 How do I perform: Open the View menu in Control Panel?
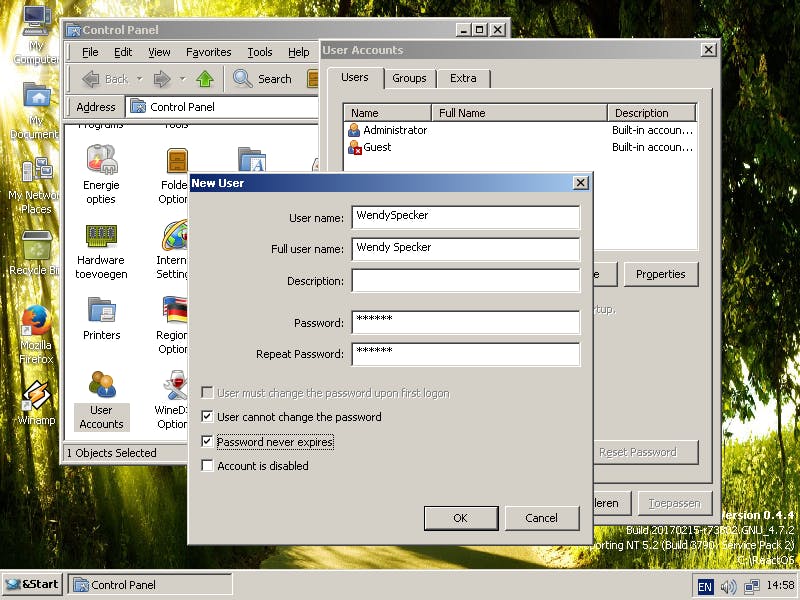point(159,52)
